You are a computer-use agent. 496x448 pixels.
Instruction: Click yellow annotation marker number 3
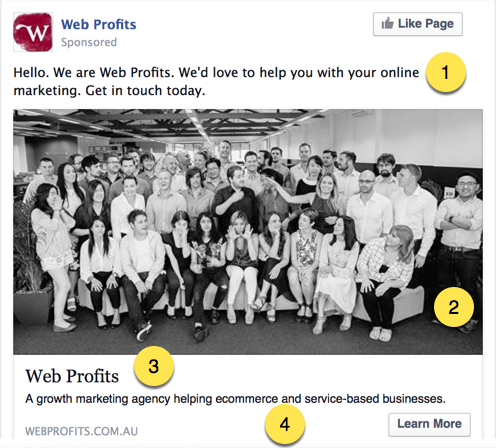point(154,366)
